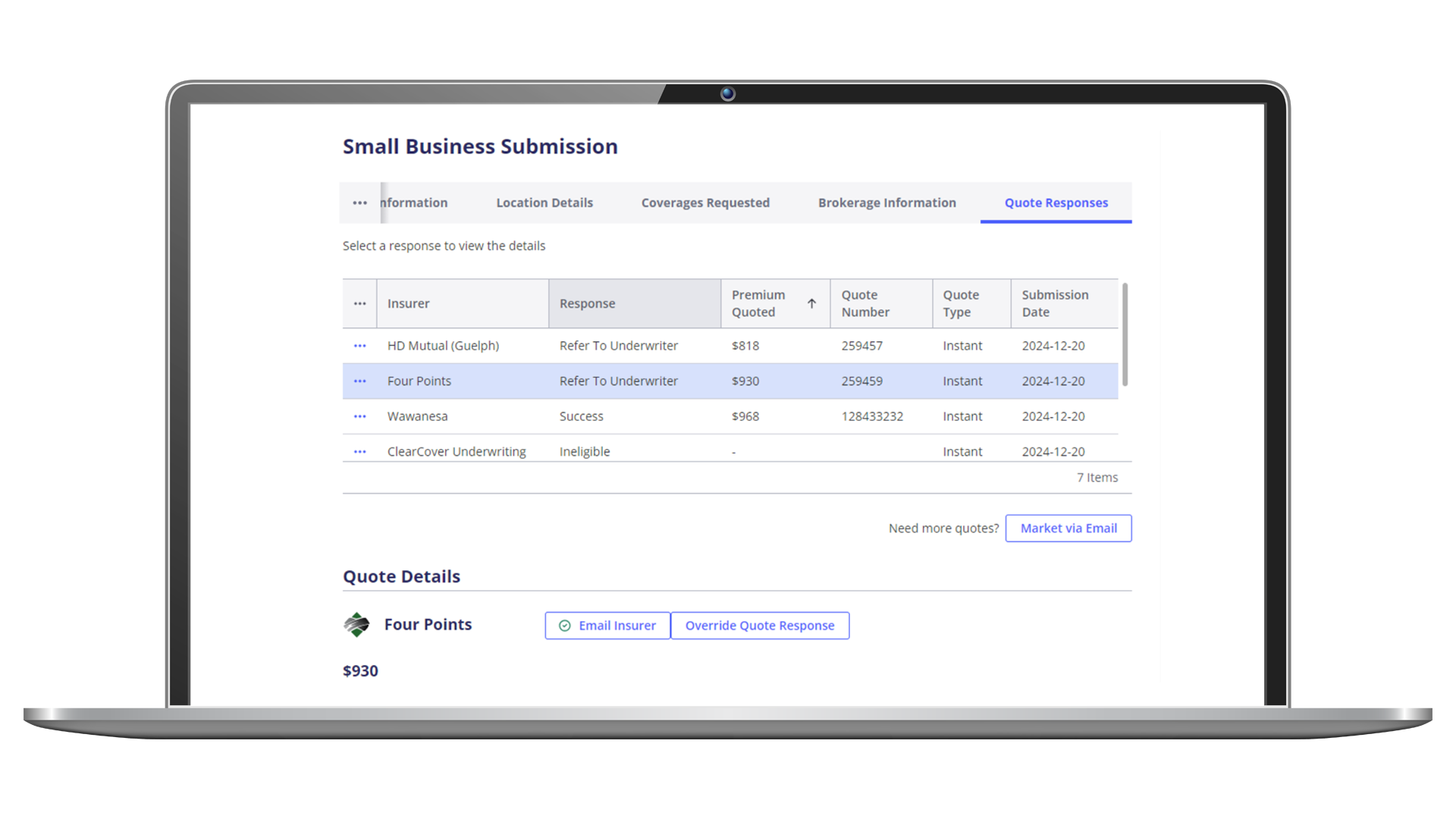Select the Quote Responses tab

pyautogui.click(x=1056, y=203)
